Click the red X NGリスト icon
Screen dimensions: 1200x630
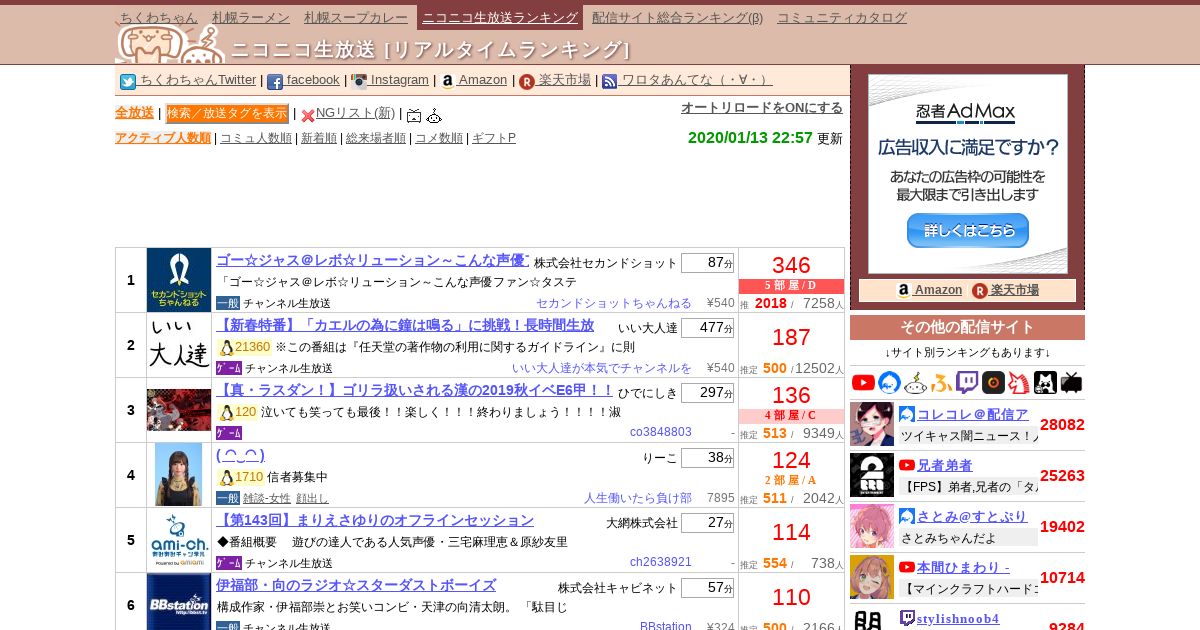(x=308, y=115)
